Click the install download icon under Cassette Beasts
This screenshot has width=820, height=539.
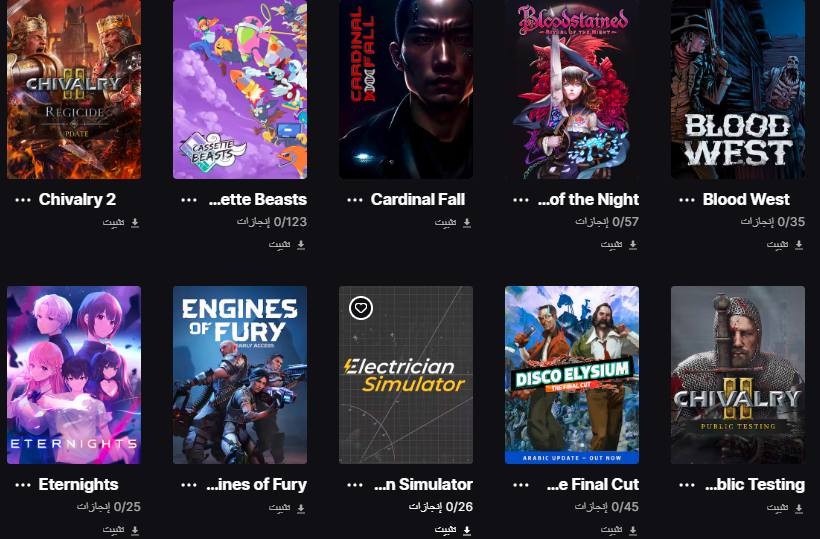[301, 245]
